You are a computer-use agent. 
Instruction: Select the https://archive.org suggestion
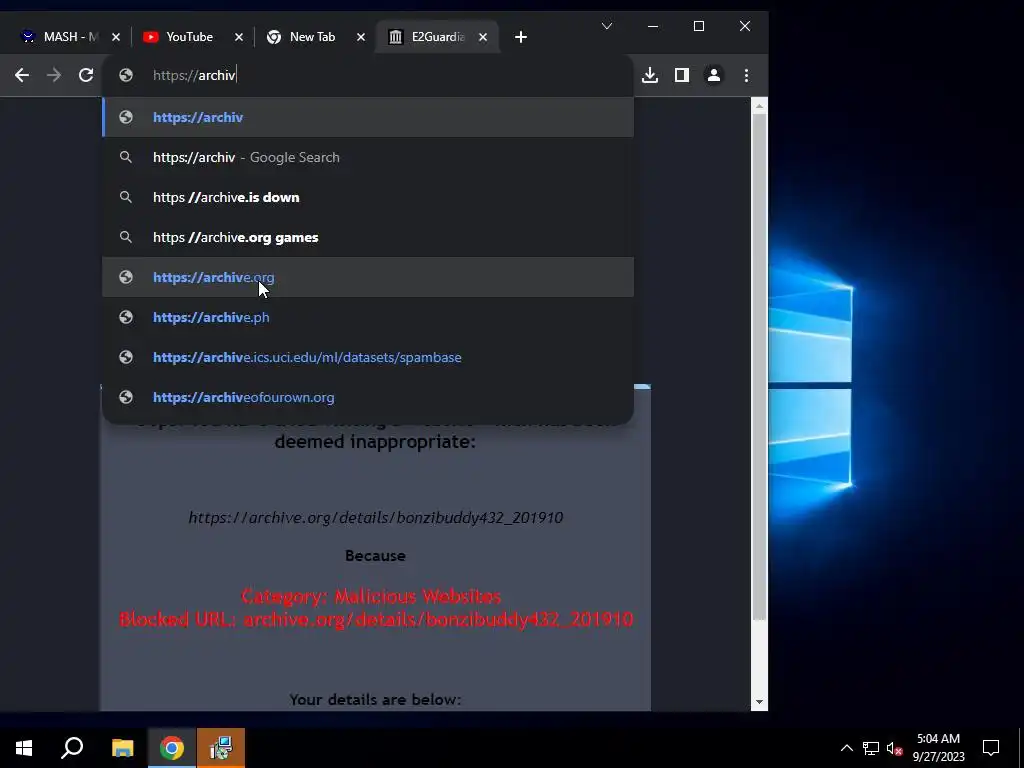point(368,277)
